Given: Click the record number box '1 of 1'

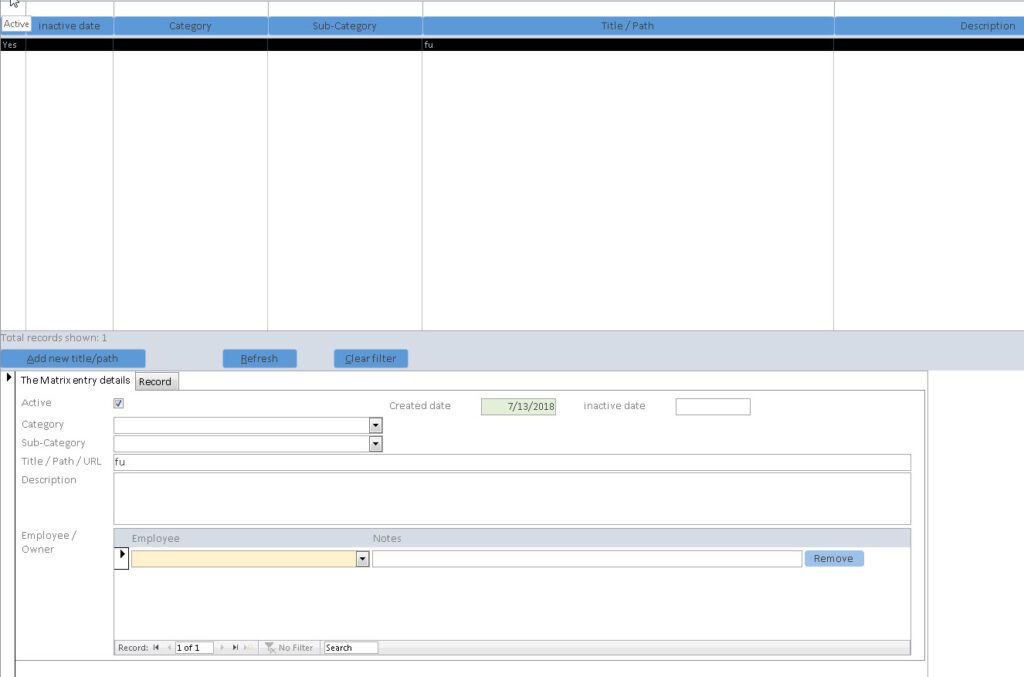Looking at the screenshot, I should pos(193,648).
